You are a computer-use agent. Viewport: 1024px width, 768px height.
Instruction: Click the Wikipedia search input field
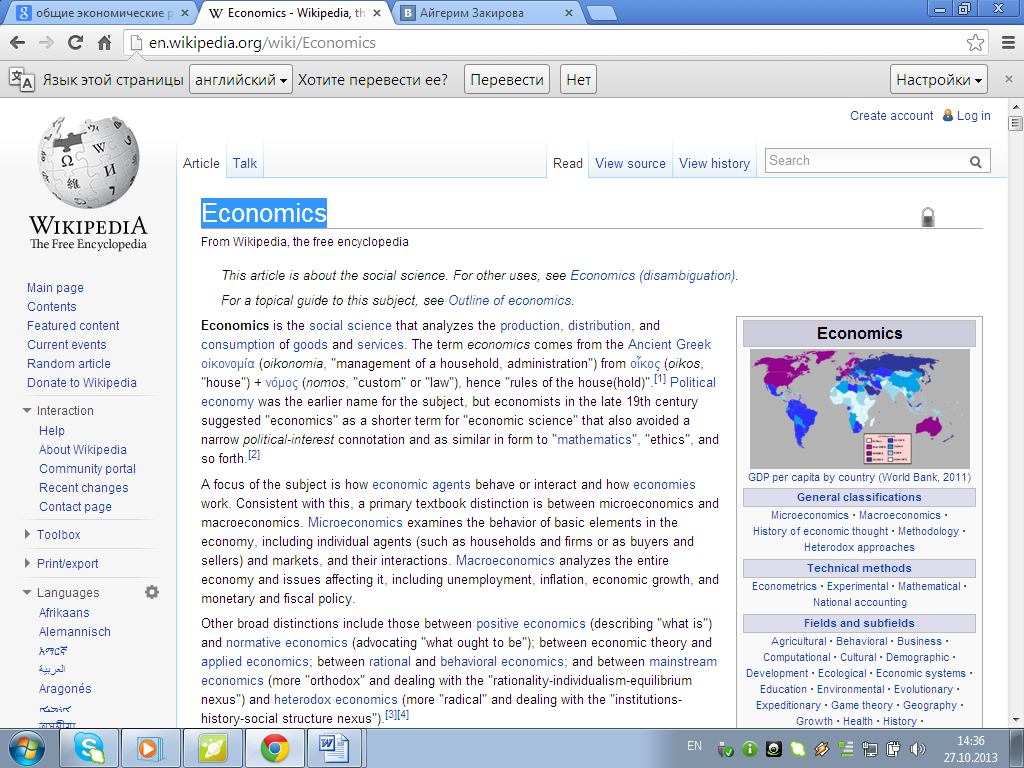(865, 161)
